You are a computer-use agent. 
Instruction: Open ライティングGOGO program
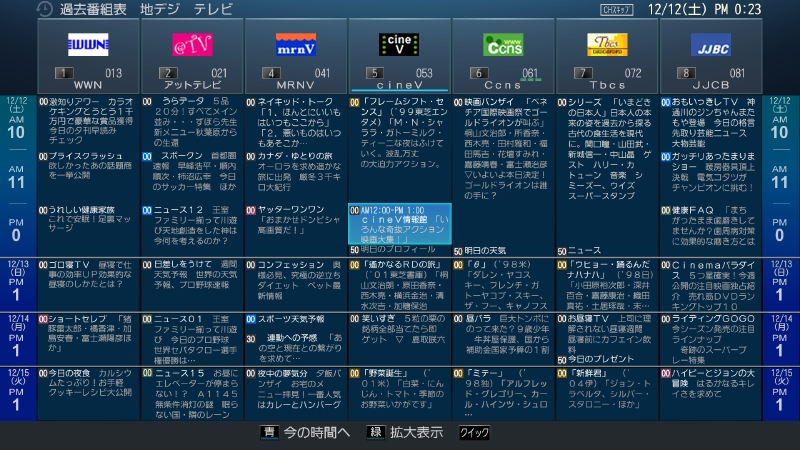[x=709, y=339]
